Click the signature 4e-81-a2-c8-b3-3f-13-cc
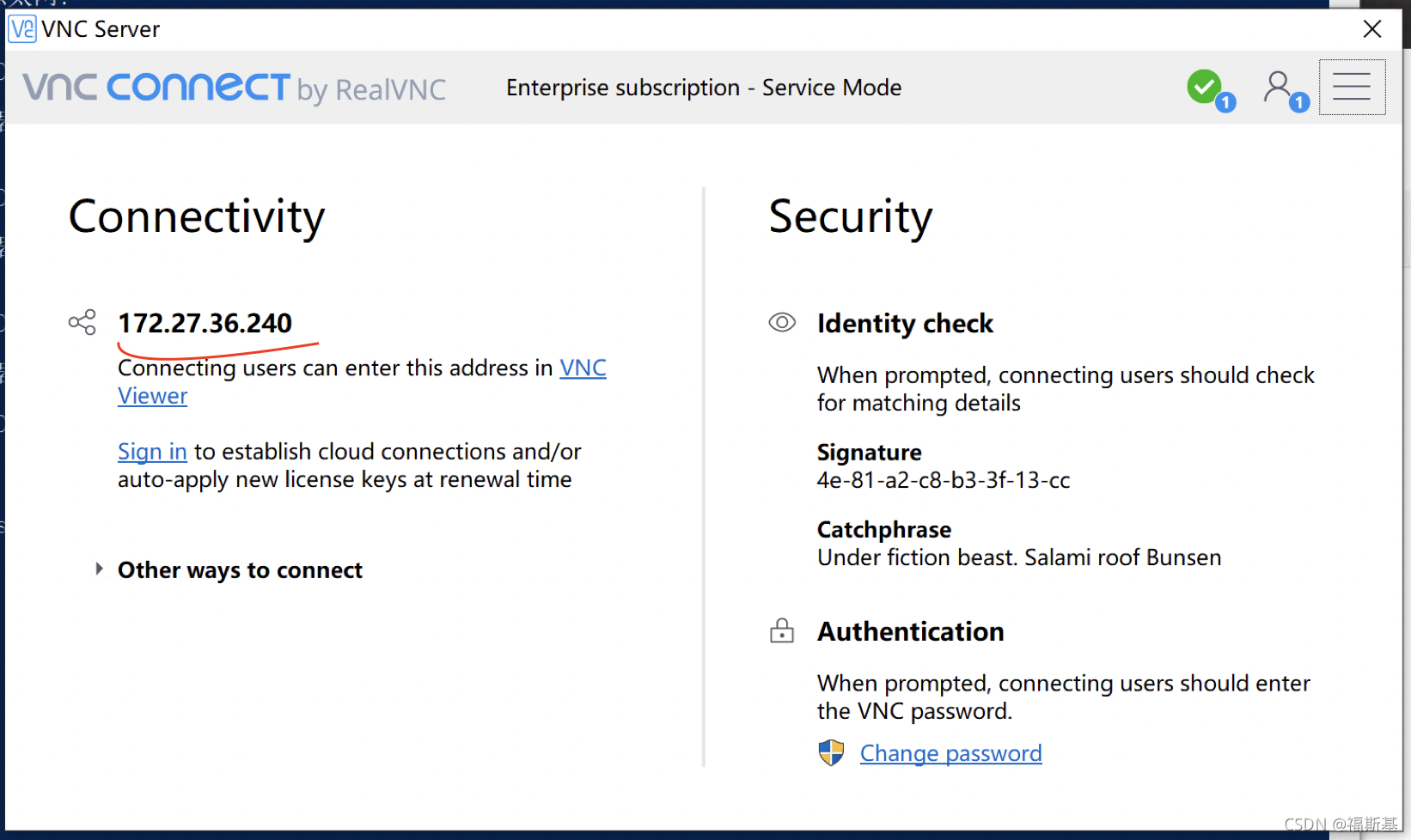Viewport: 1411px width, 840px height. point(944,480)
